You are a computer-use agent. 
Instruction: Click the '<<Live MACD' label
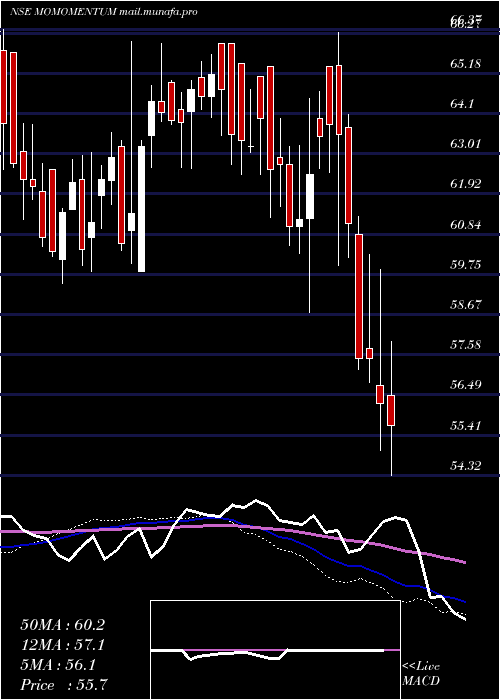[421, 674]
